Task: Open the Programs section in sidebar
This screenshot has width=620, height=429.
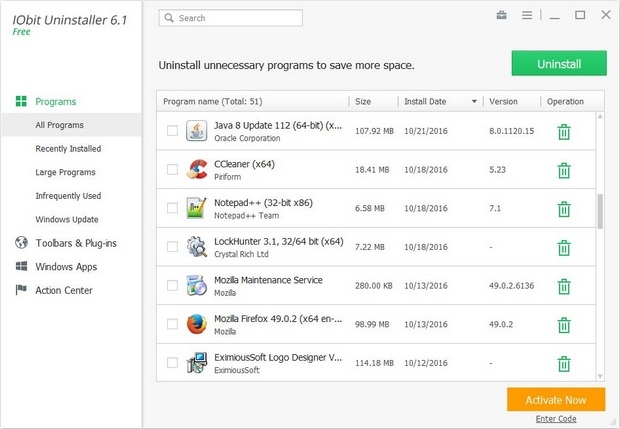Action: point(55,102)
